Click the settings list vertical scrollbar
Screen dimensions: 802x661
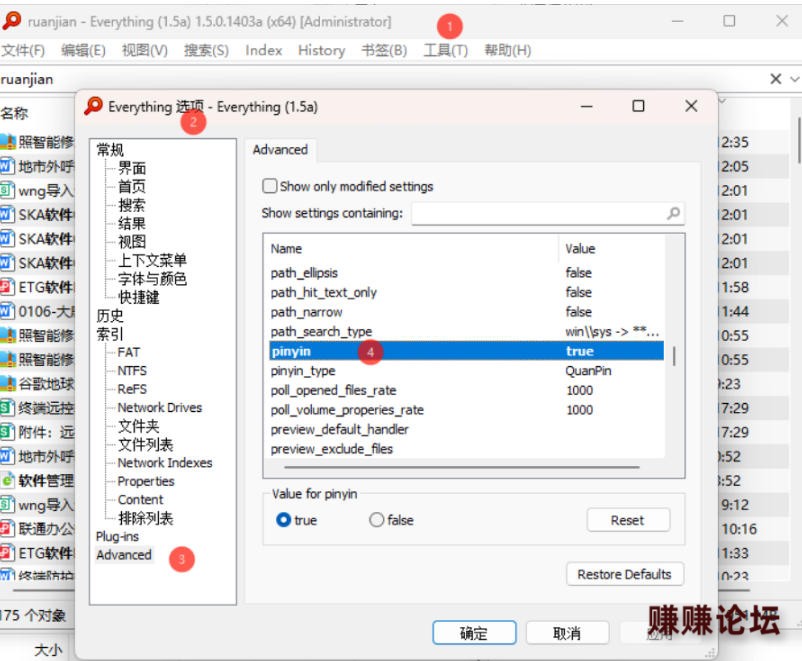[x=674, y=356]
